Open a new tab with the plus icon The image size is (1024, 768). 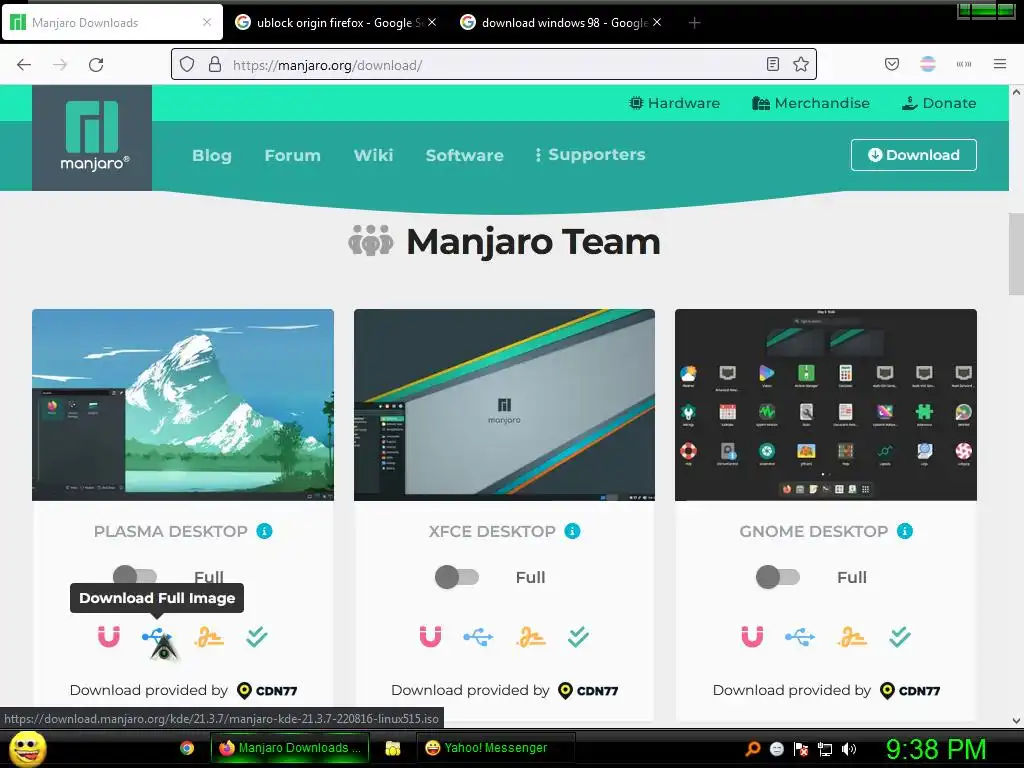[694, 23]
